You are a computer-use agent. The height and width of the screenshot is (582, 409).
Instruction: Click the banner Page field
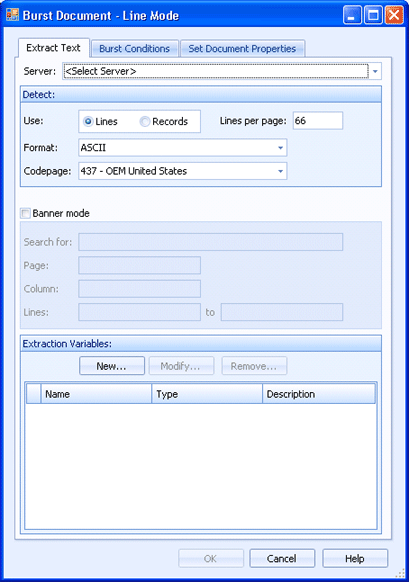point(140,265)
